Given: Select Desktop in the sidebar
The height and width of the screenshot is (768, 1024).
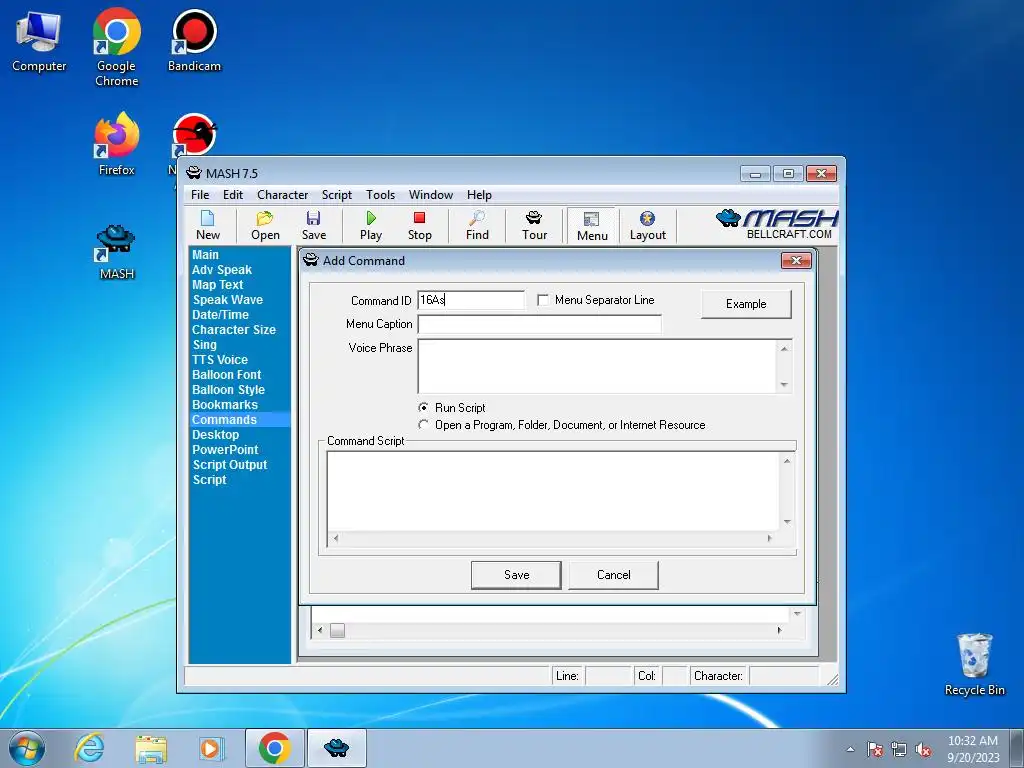Looking at the screenshot, I should 216,435.
